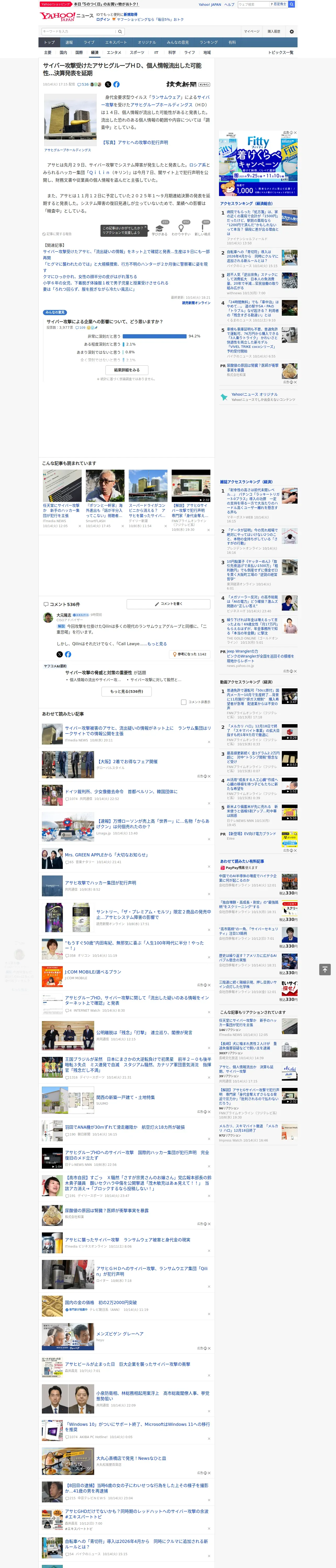Click the ログイン link in the header

tap(103, 20)
